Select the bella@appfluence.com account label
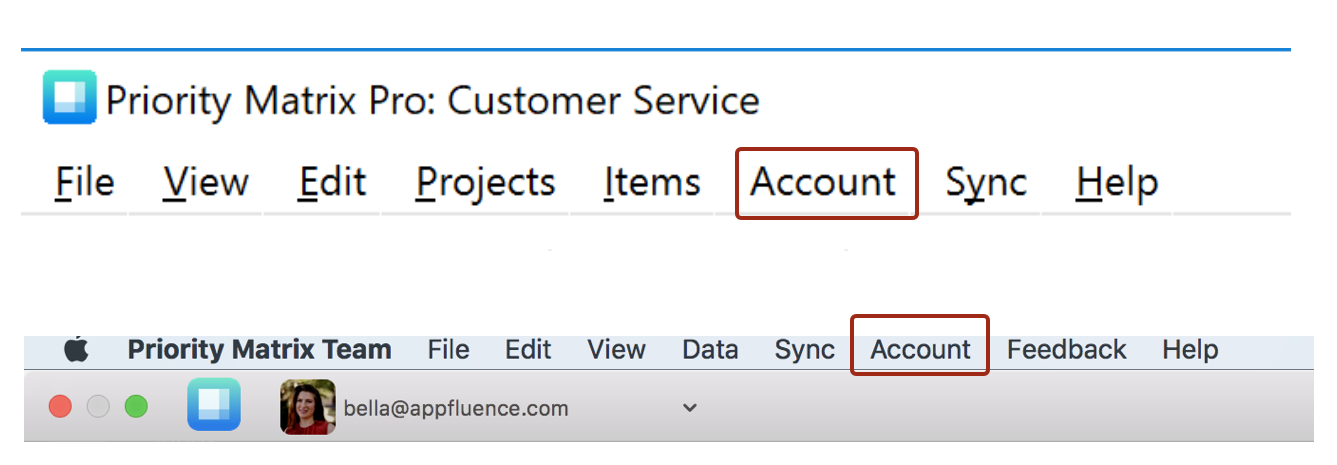The image size is (1337, 465). pos(455,408)
